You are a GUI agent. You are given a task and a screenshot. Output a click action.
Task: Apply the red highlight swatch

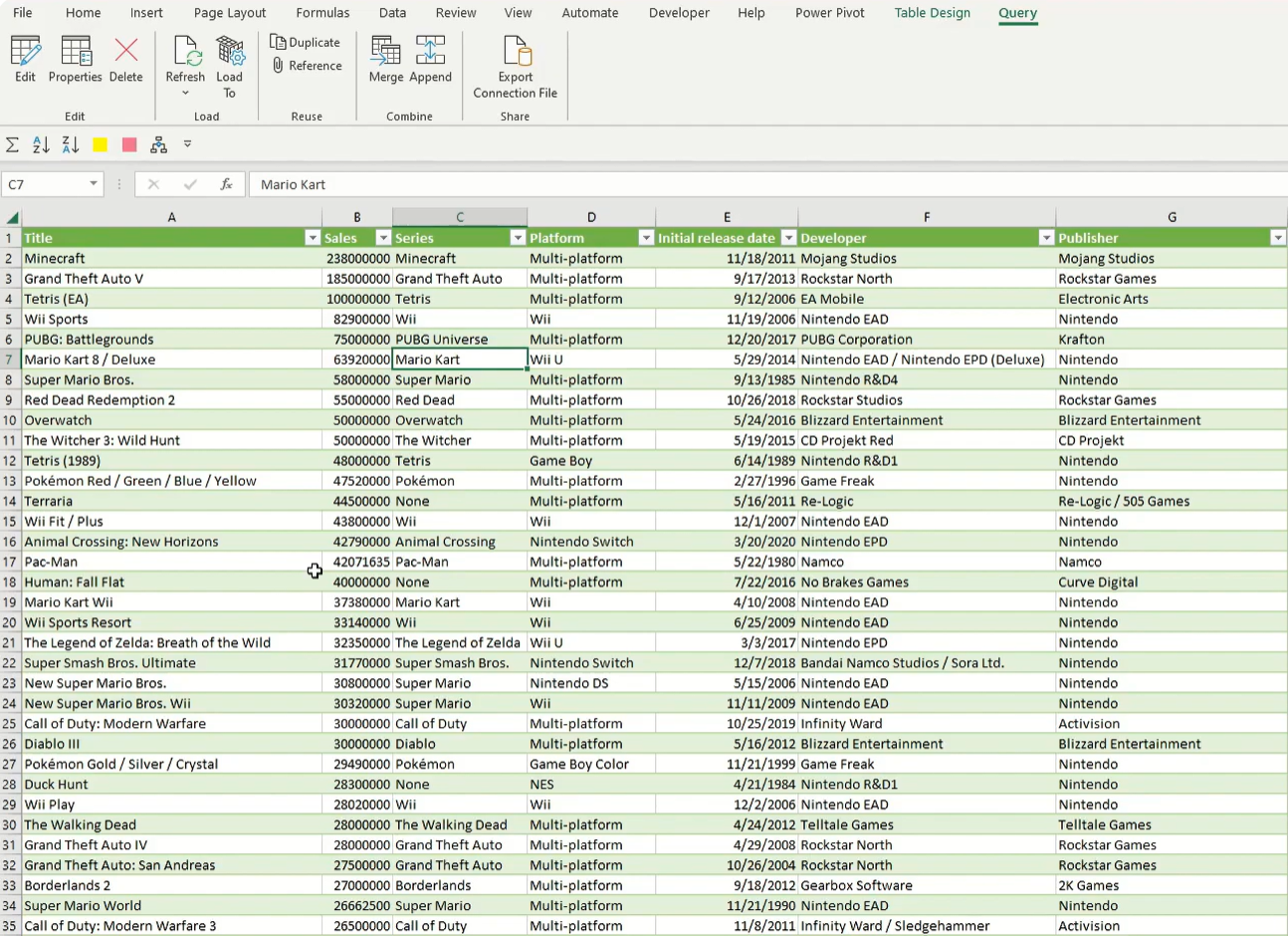tap(129, 144)
